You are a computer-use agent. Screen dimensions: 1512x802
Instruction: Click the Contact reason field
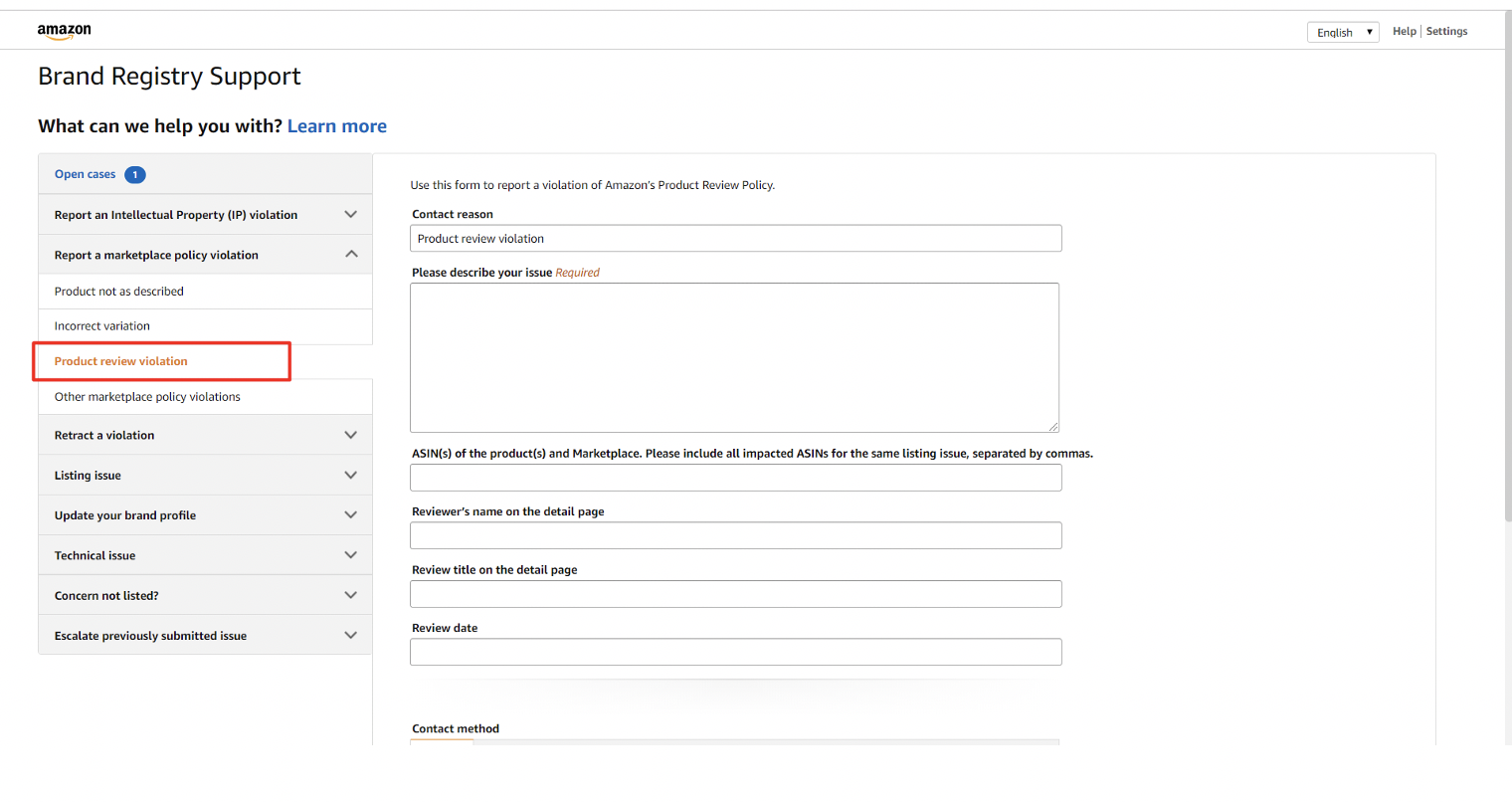pyautogui.click(x=736, y=239)
